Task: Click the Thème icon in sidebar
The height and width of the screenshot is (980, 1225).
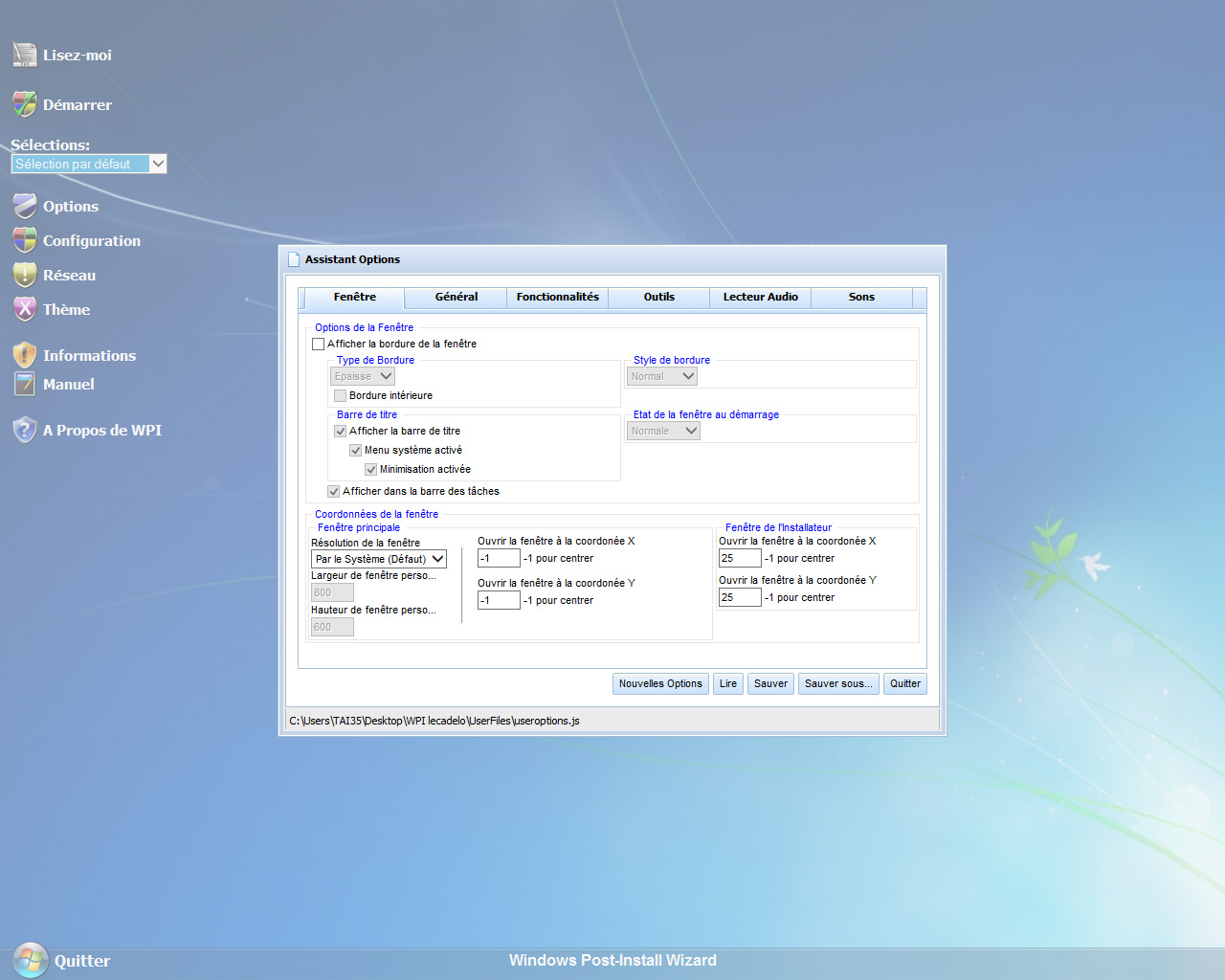Action: 25,309
